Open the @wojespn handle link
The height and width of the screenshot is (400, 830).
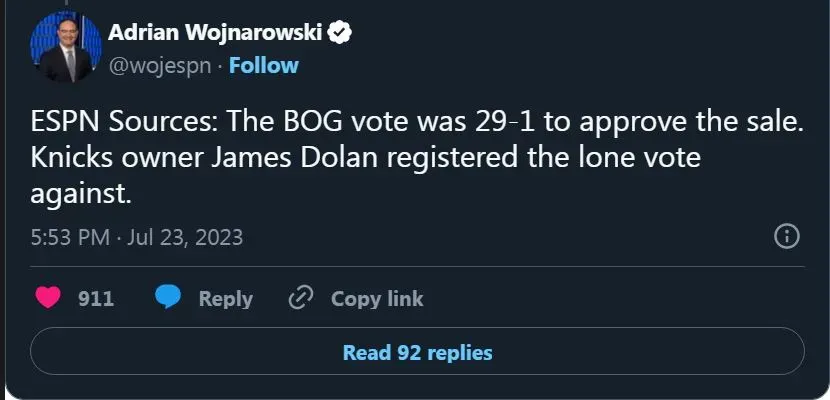(x=161, y=66)
